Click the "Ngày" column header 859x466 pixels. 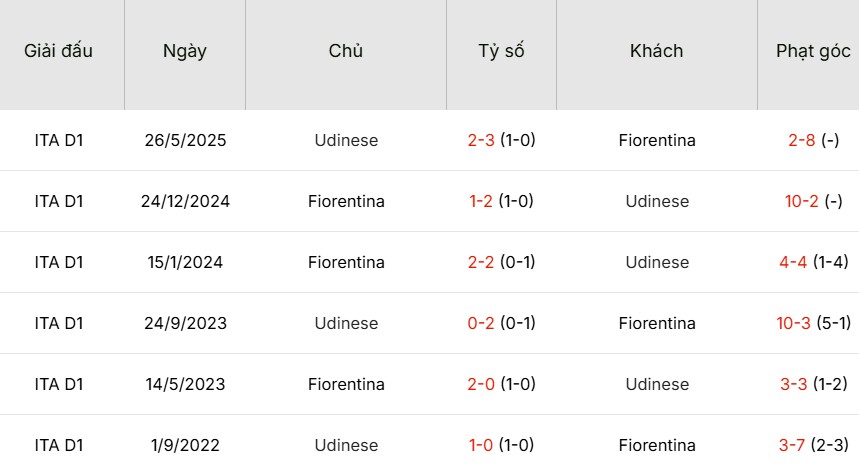[185, 51]
